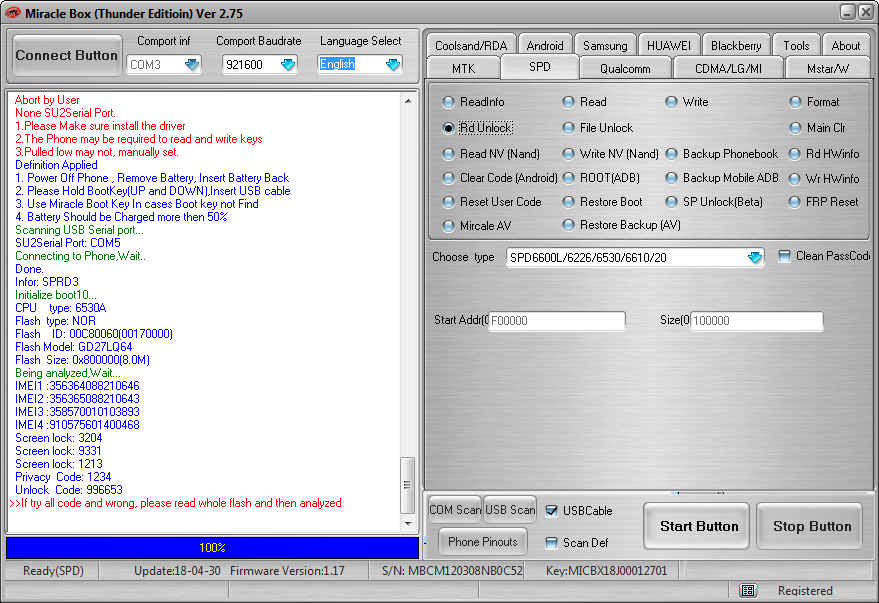Uncheck the USBCable checkbox
This screenshot has height=603, width=879.
tap(552, 511)
